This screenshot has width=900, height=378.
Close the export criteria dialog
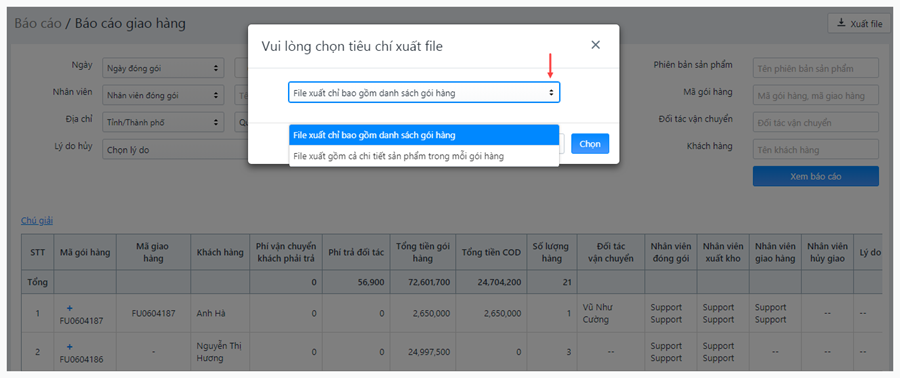[595, 45]
